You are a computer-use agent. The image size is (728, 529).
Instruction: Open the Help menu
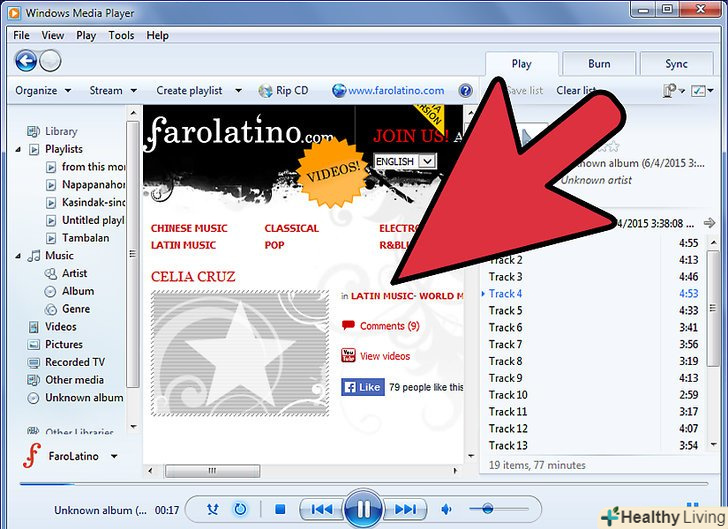click(157, 35)
